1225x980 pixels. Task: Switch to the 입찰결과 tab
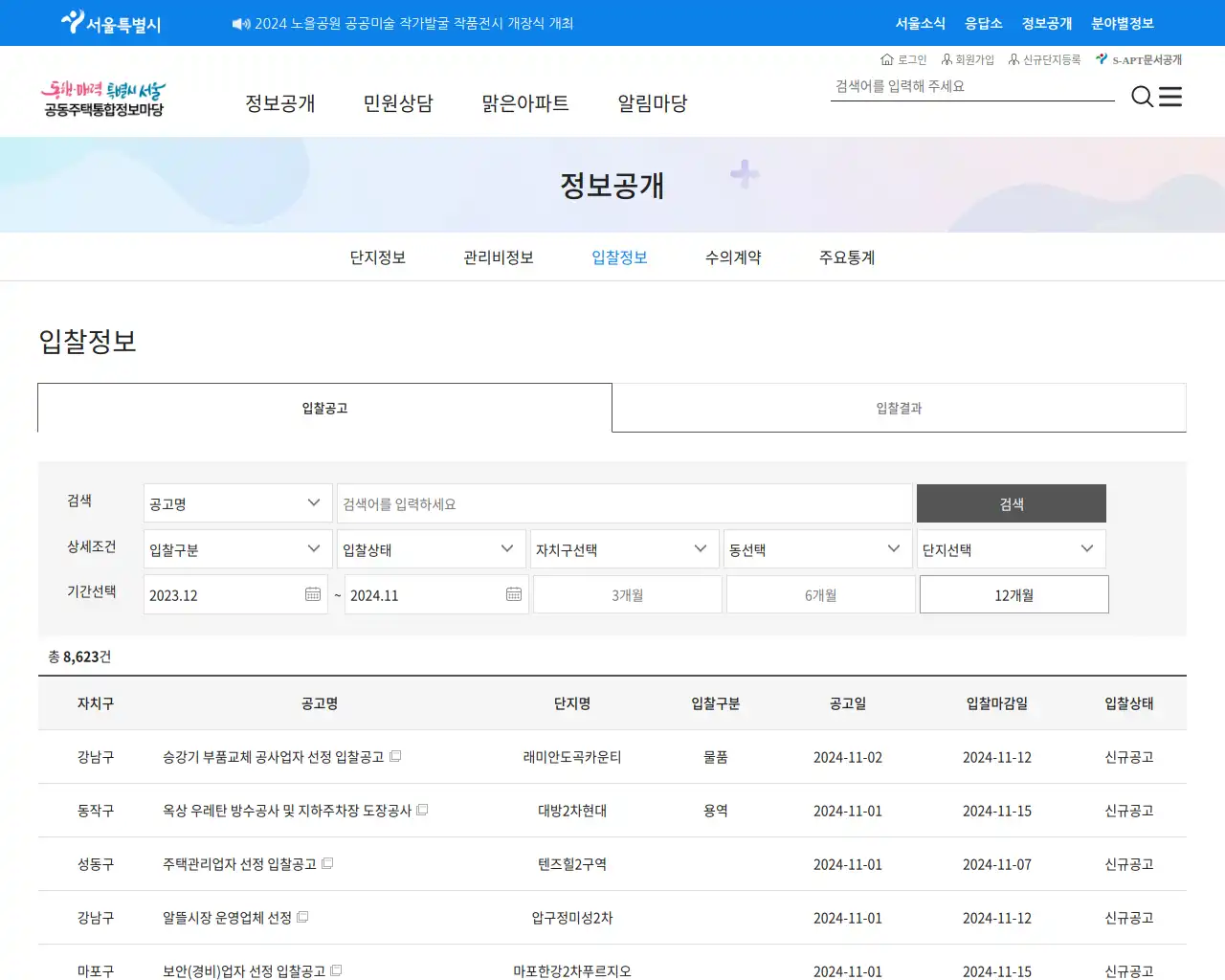[899, 408]
